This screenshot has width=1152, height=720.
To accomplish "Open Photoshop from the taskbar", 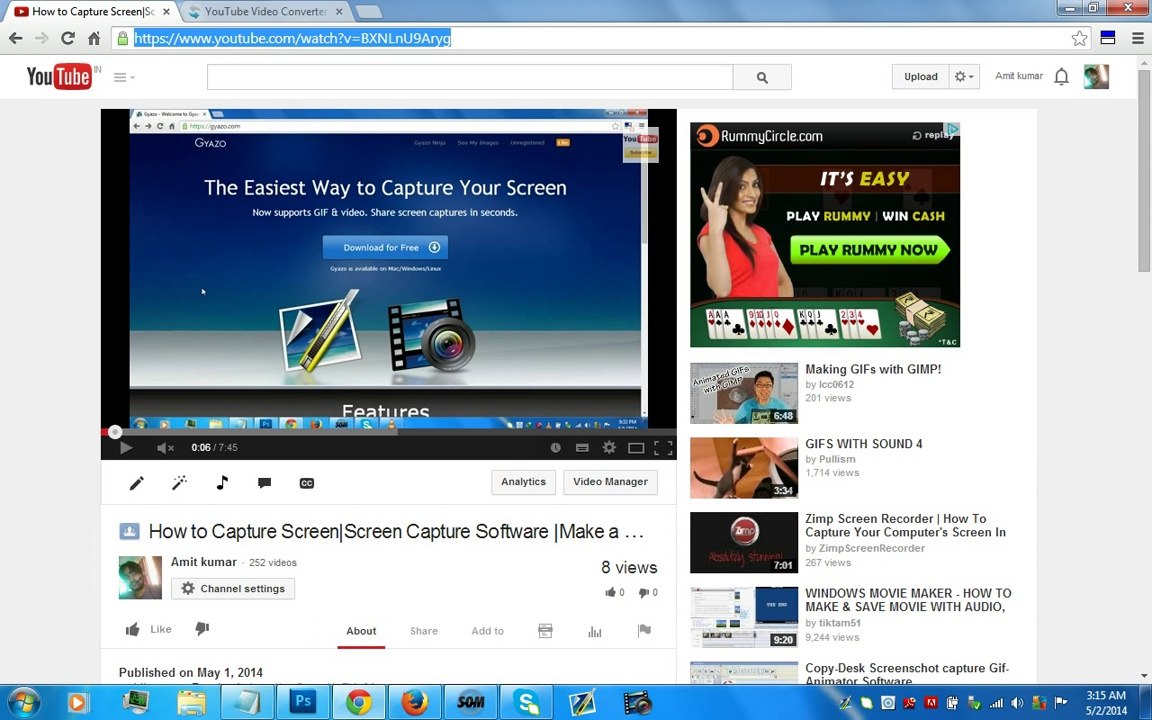I will [x=302, y=702].
